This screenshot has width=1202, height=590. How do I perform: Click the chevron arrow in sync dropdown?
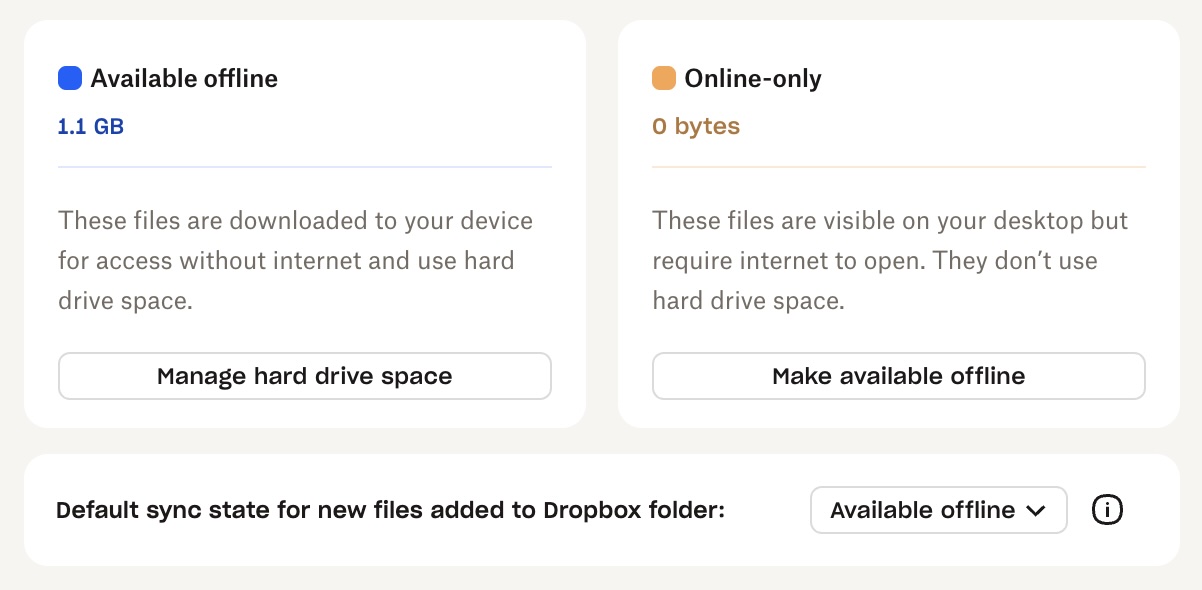pyautogui.click(x=1036, y=511)
